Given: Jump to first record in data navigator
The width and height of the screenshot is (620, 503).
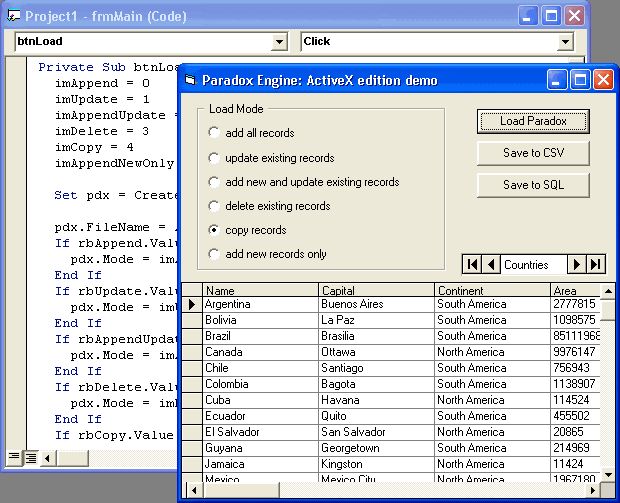Looking at the screenshot, I should (472, 264).
